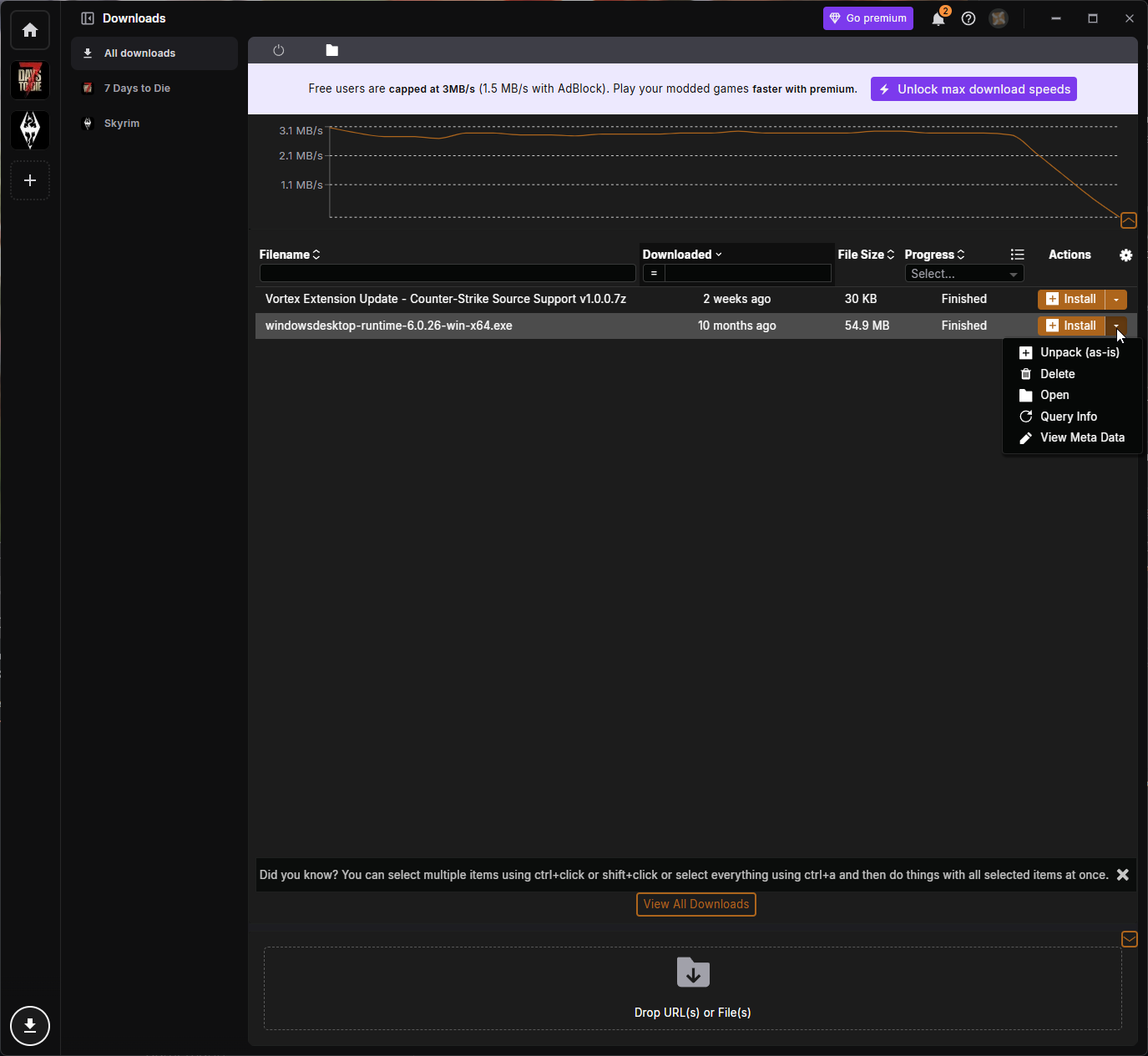Focus the Downloaded date filter input

pyautogui.click(x=748, y=274)
